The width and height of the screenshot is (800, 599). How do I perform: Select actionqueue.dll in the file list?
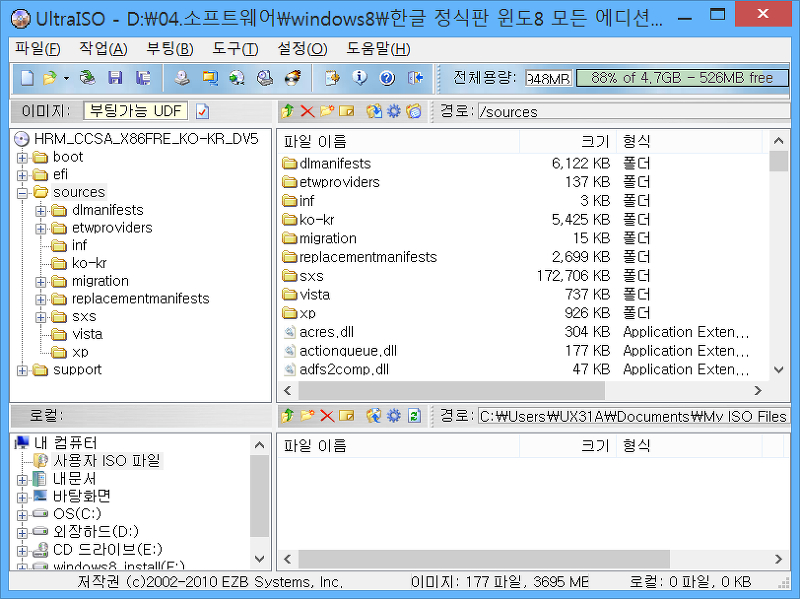[x=340, y=351]
